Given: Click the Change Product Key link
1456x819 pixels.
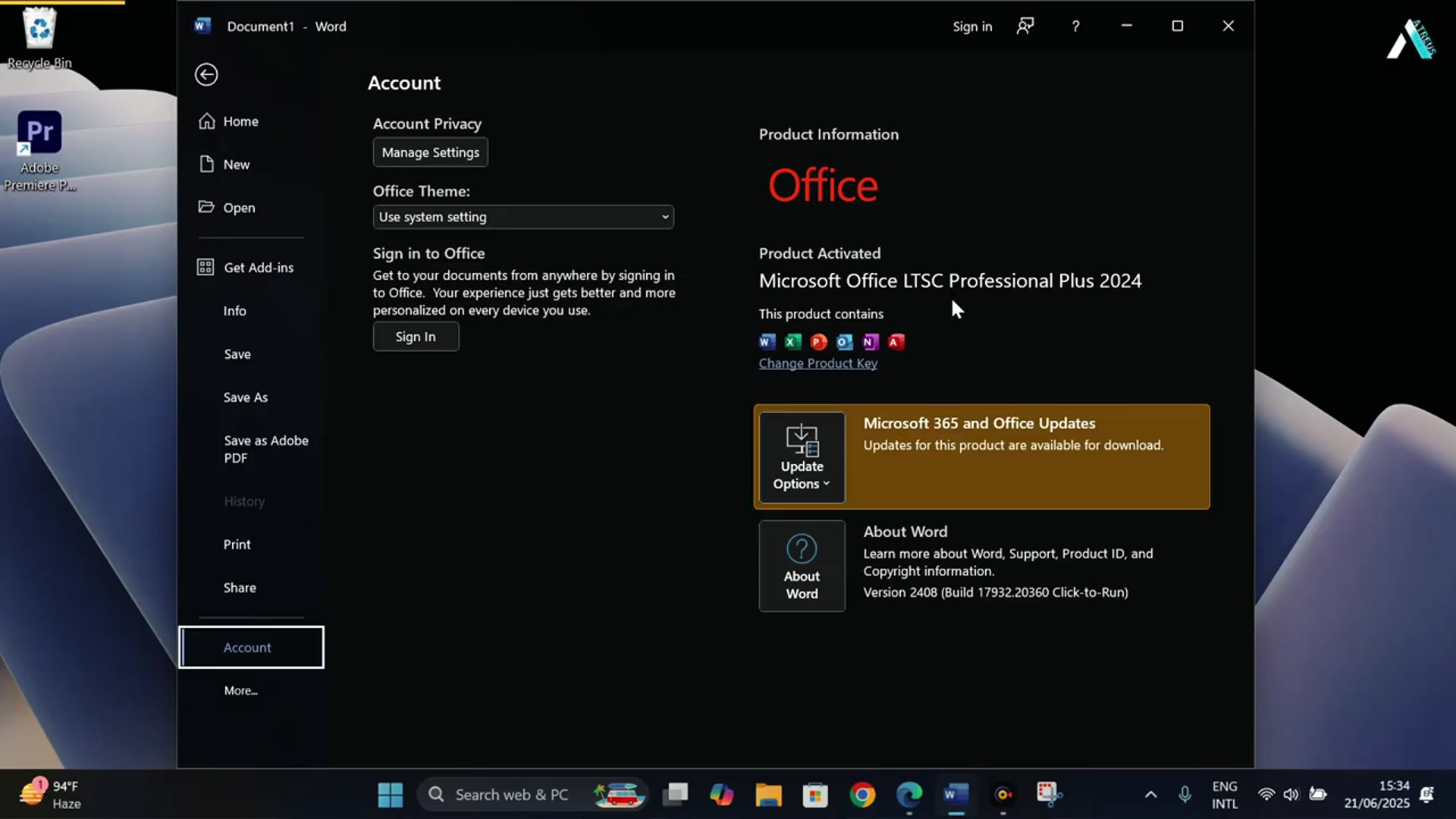Looking at the screenshot, I should 817,363.
